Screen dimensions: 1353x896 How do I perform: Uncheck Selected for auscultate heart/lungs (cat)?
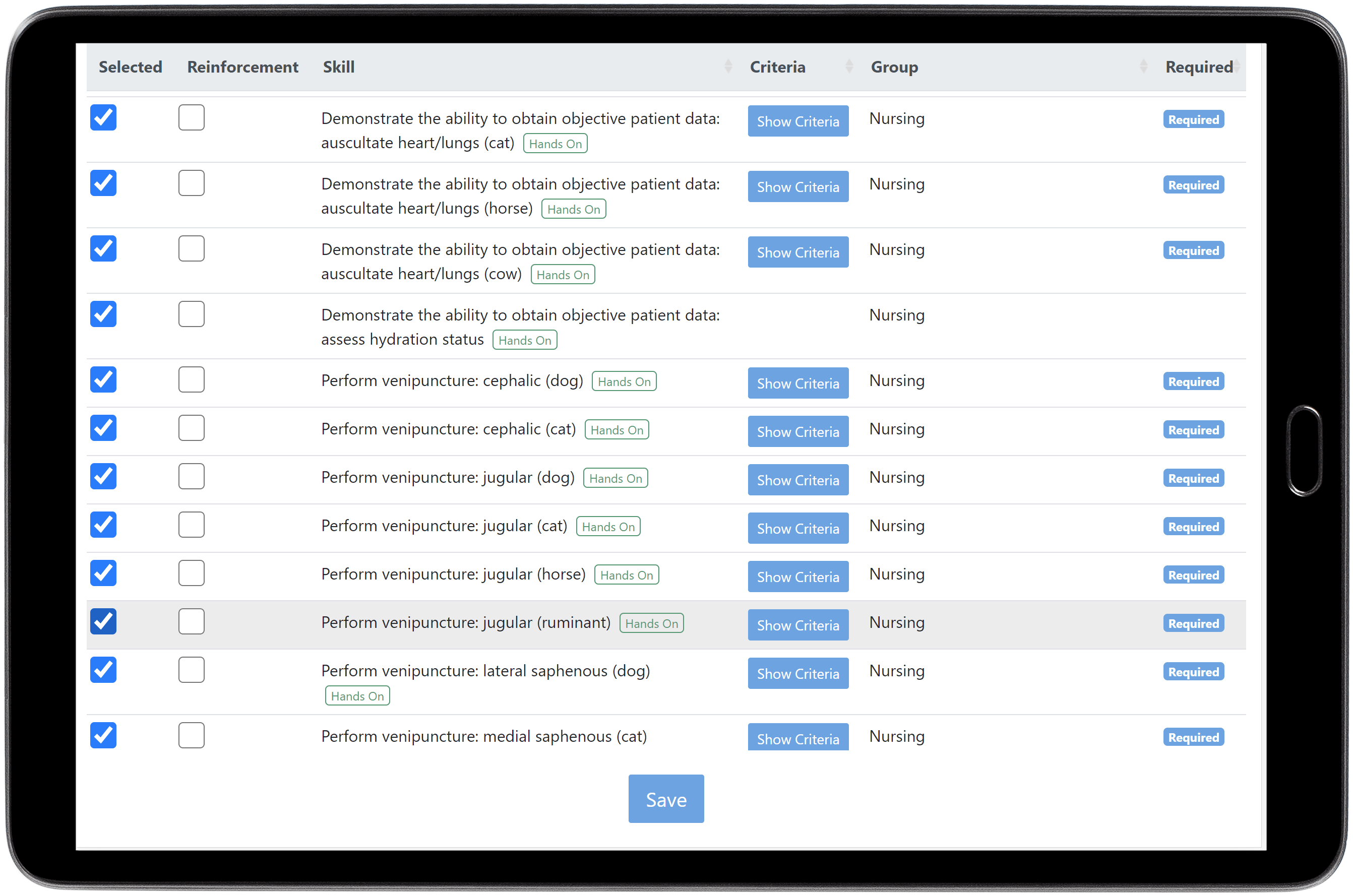pyautogui.click(x=103, y=117)
